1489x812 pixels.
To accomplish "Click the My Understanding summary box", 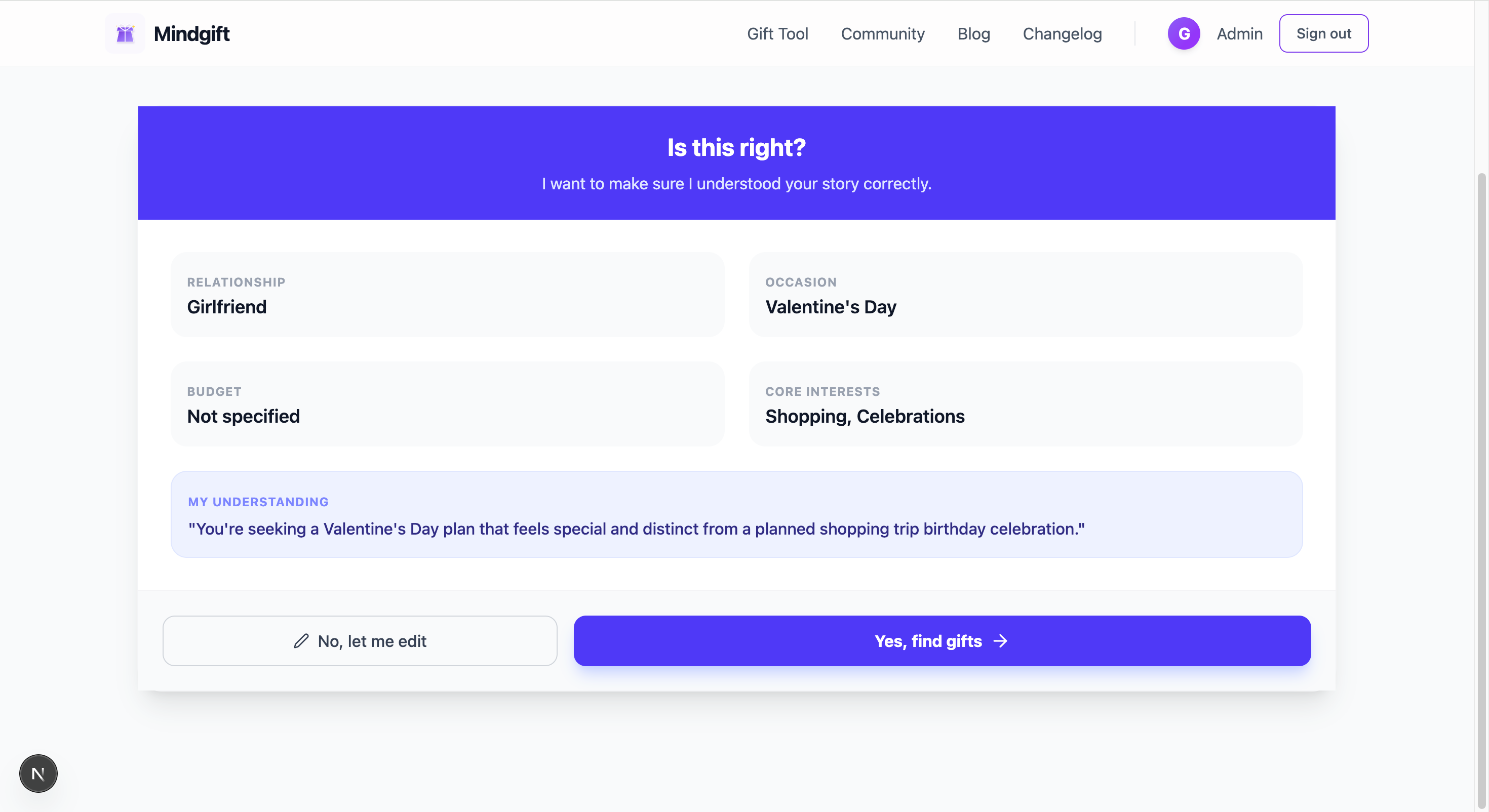I will [x=736, y=514].
